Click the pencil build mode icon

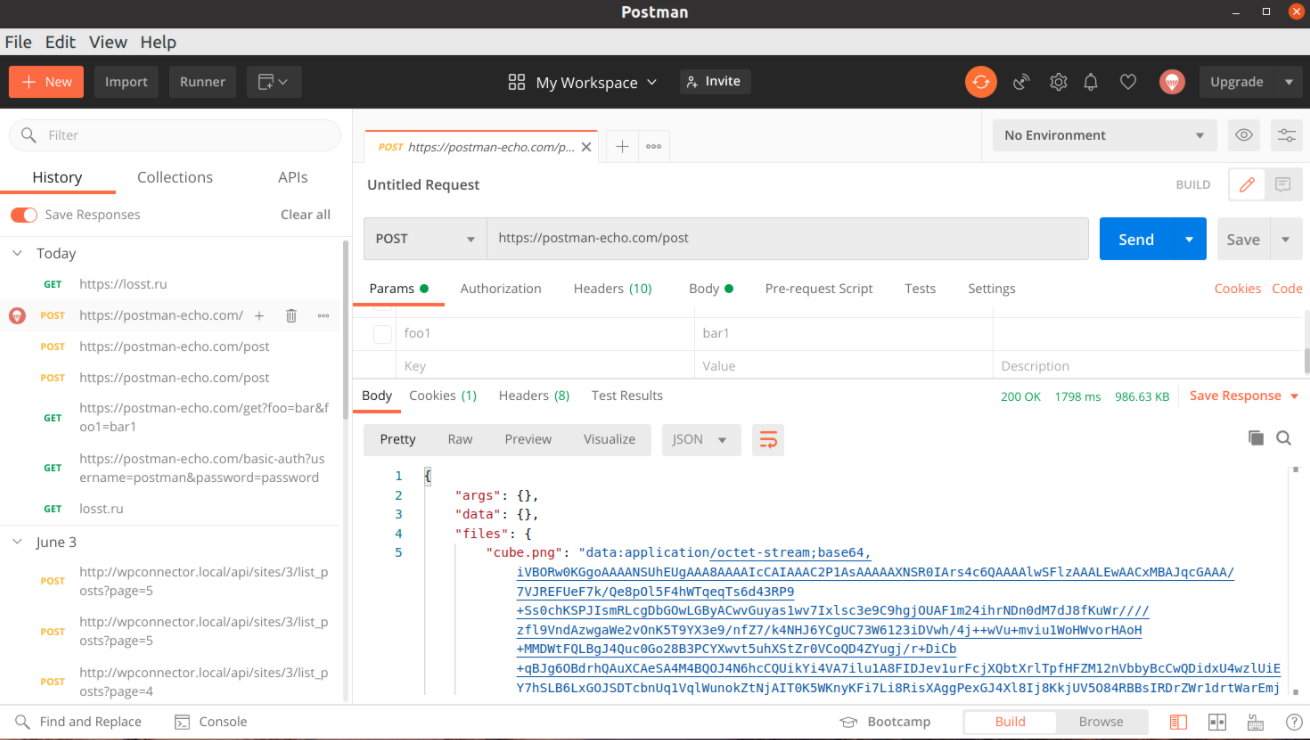(x=1247, y=185)
